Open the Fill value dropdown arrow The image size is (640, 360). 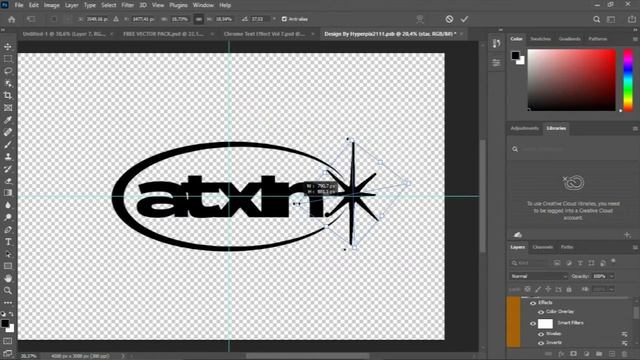pyautogui.click(x=611, y=289)
